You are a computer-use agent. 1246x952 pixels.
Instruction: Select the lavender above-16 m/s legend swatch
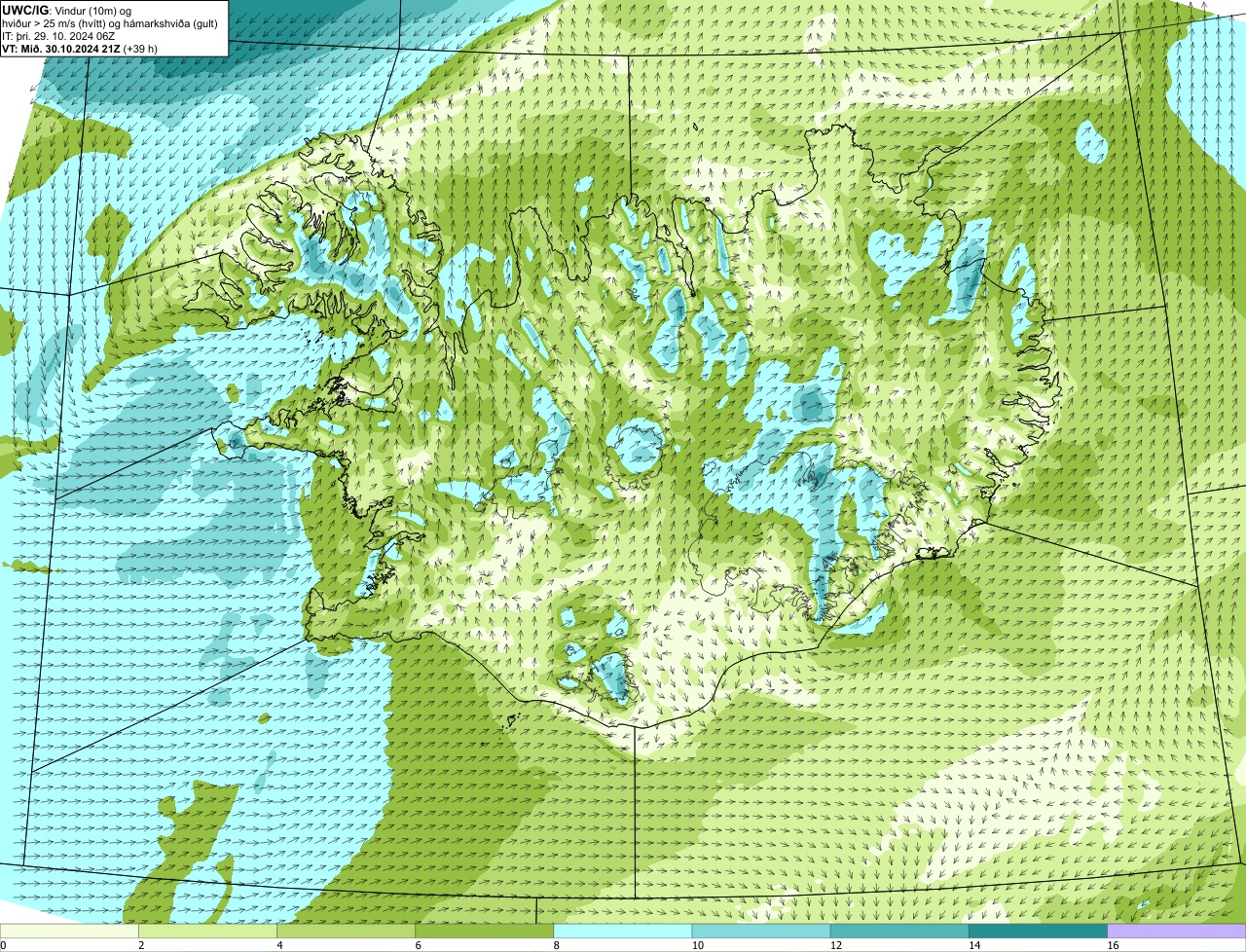[x=1177, y=931]
